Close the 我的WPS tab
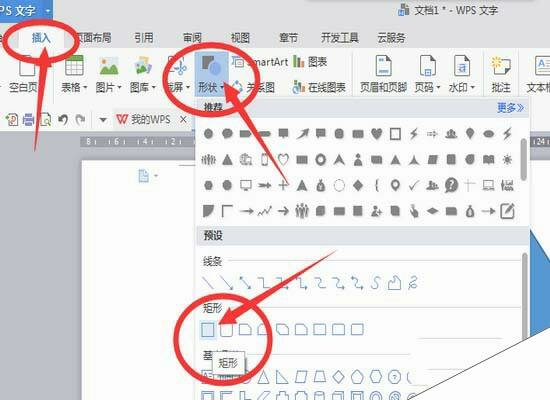The image size is (550, 400). click(183, 120)
